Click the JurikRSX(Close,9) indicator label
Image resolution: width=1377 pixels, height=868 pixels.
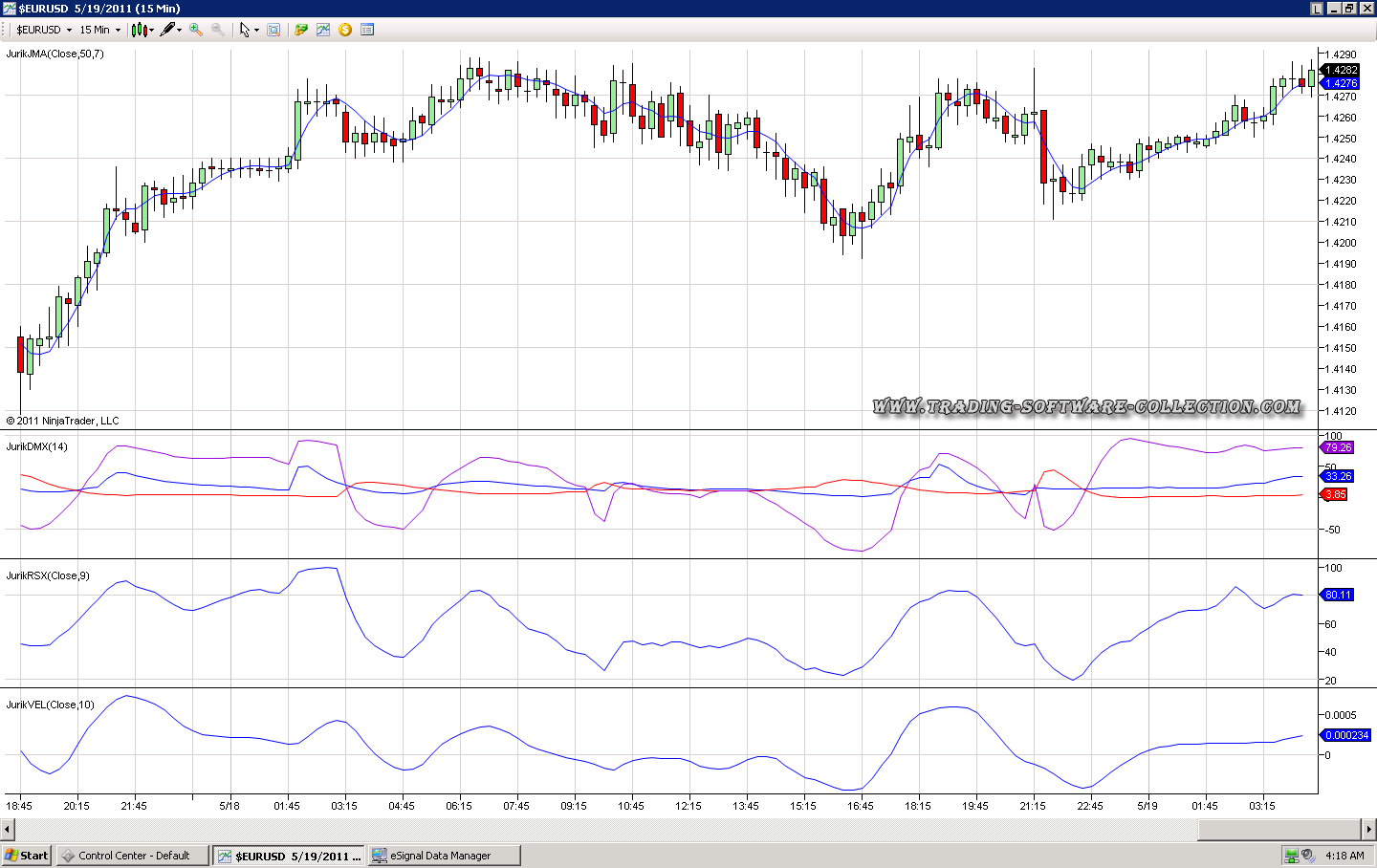tap(48, 575)
